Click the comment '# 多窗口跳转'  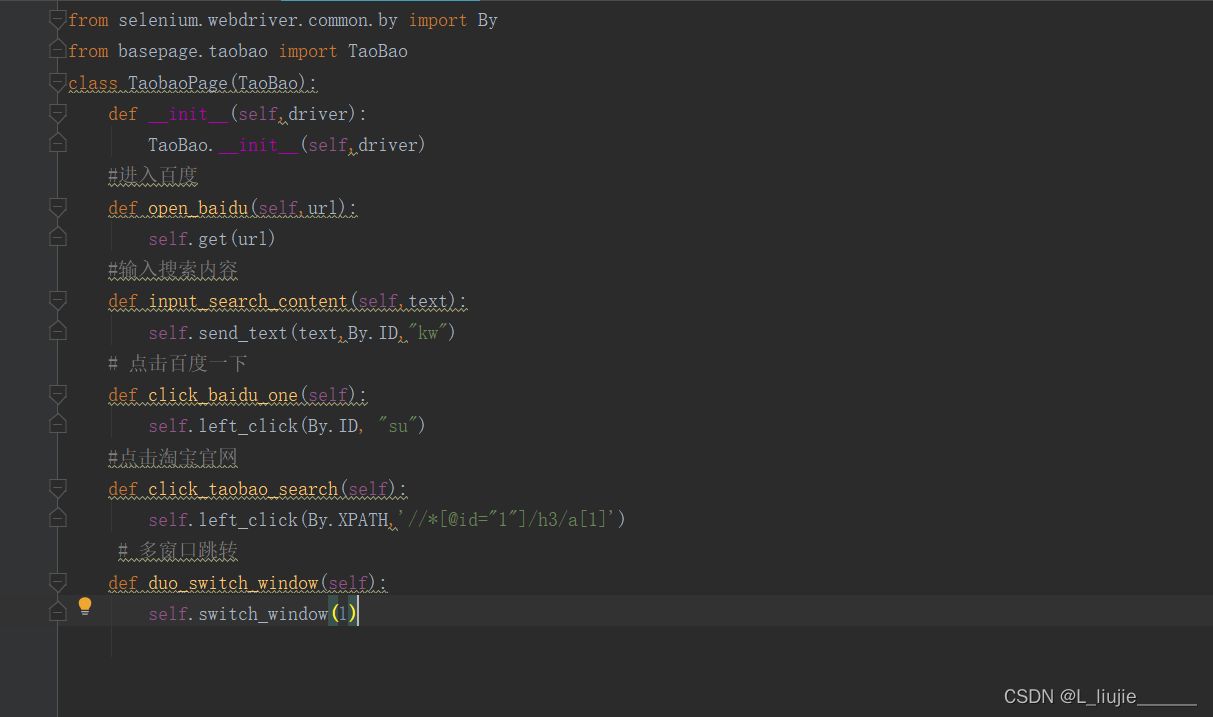click(178, 551)
